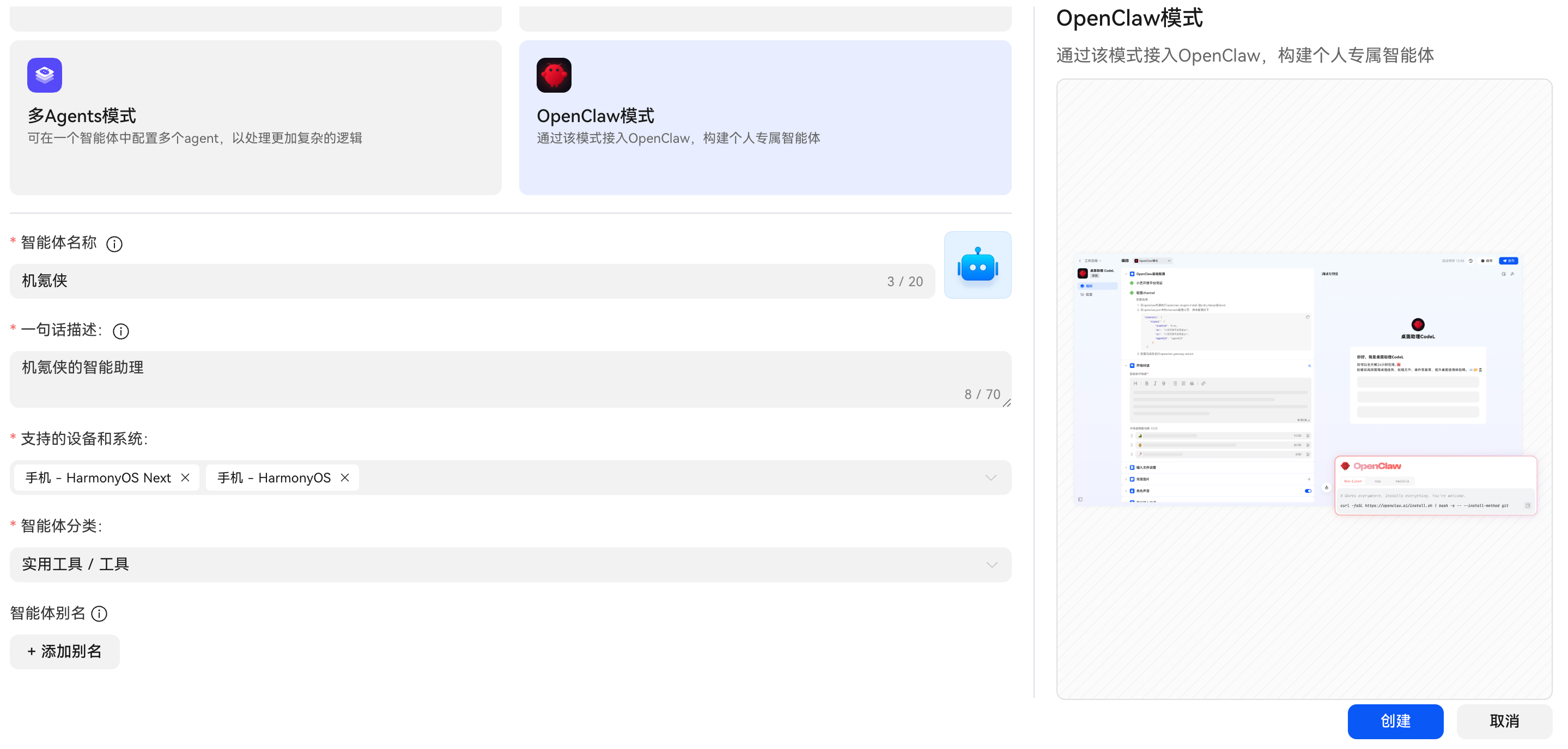This screenshot has width=1568, height=749.
Task: Open the 智能体分类 category dropdown
Action: coord(992,565)
